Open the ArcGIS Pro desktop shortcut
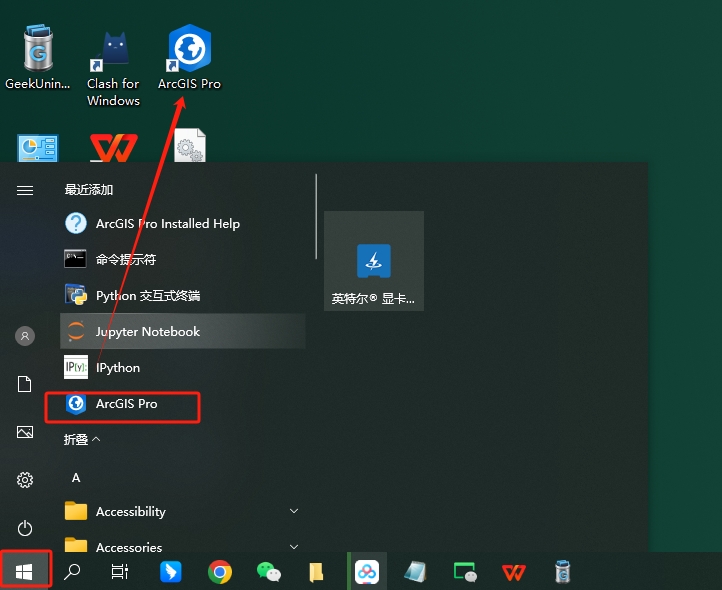 point(189,58)
